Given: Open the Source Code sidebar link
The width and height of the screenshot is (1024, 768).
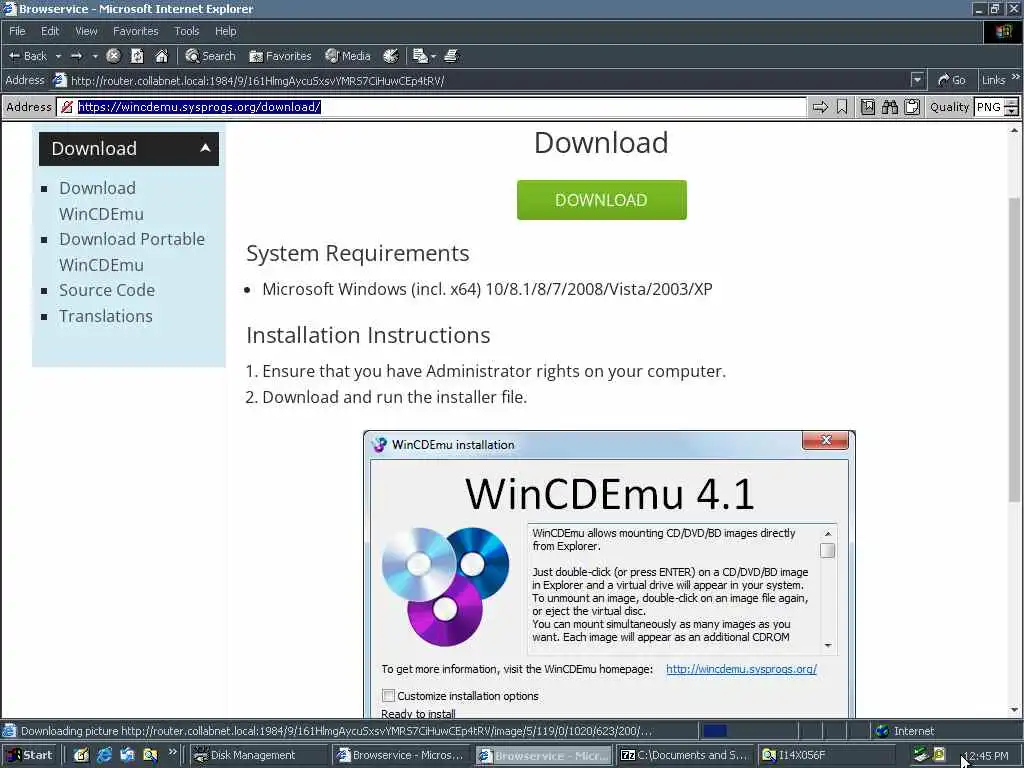Looking at the screenshot, I should click(x=107, y=290).
